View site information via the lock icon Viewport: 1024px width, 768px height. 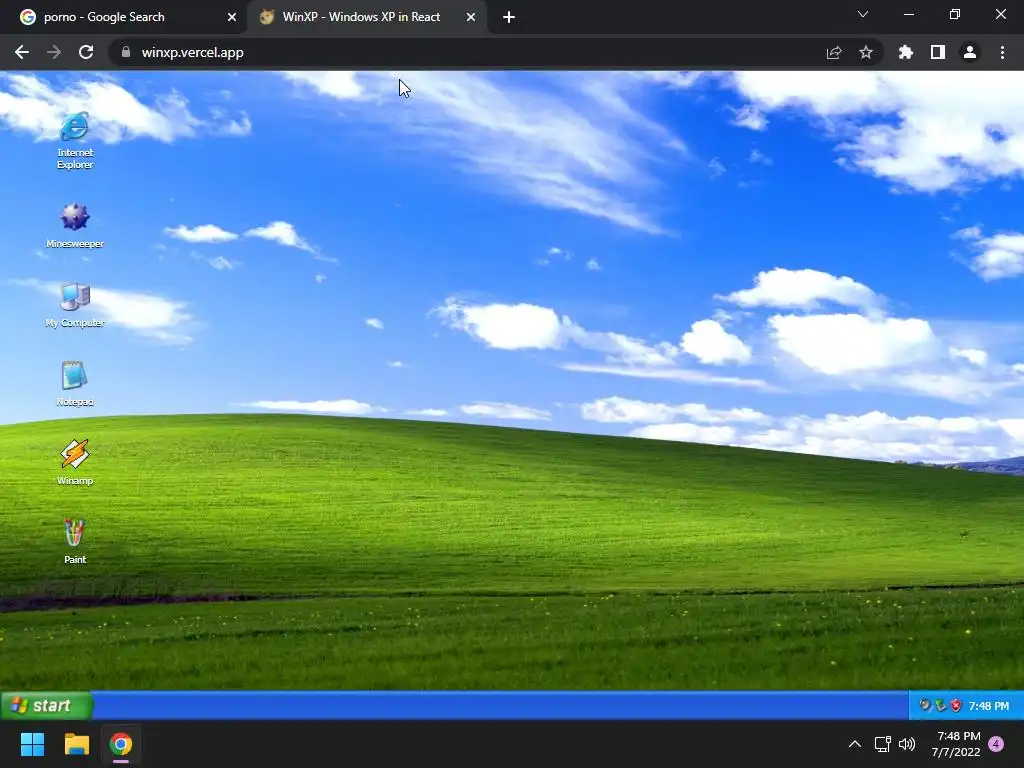(x=126, y=52)
